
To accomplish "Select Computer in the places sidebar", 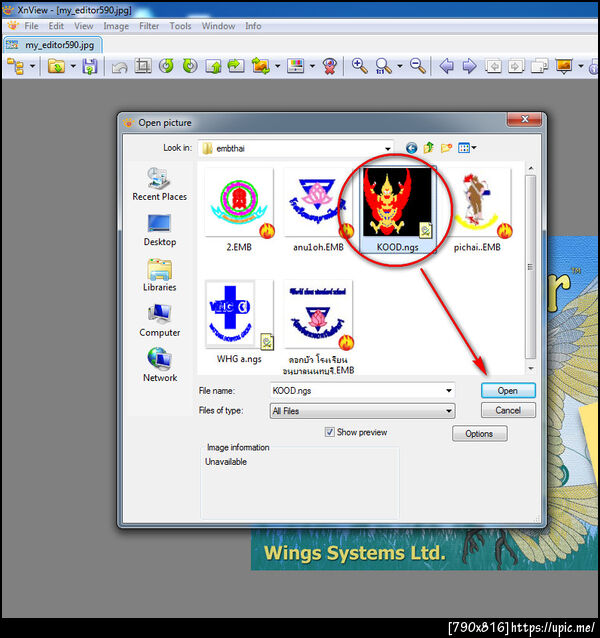I will [159, 321].
